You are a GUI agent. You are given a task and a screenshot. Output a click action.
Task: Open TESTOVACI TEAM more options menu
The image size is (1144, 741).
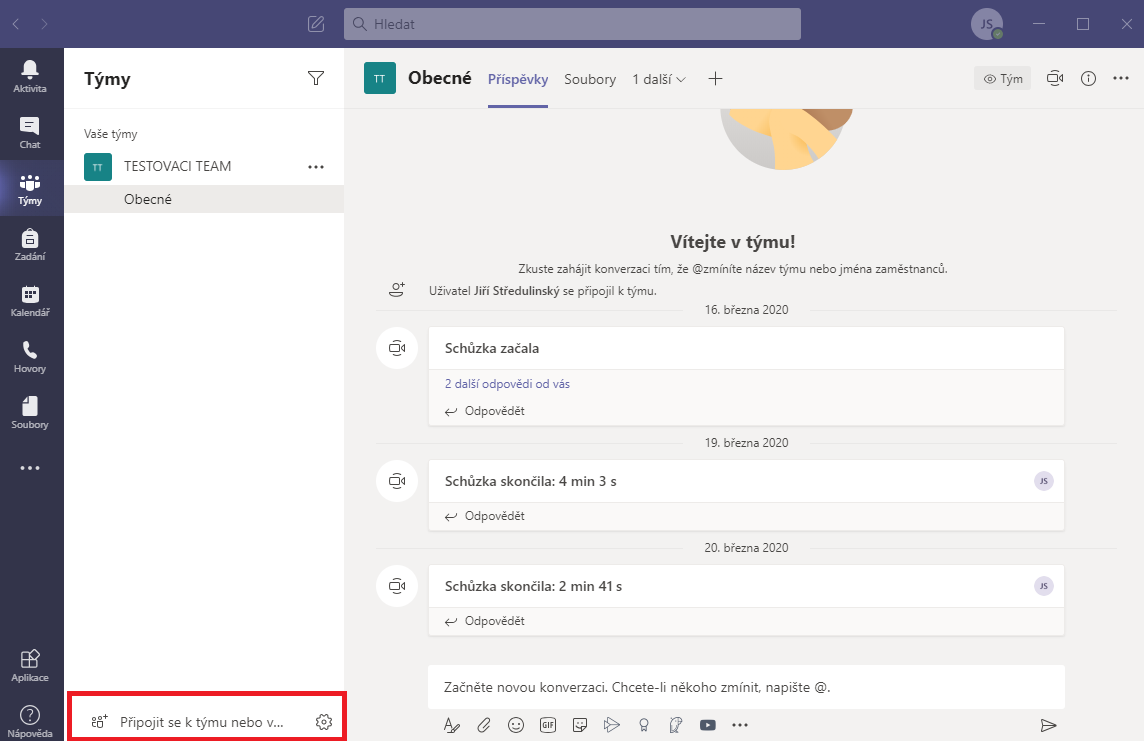tap(316, 167)
